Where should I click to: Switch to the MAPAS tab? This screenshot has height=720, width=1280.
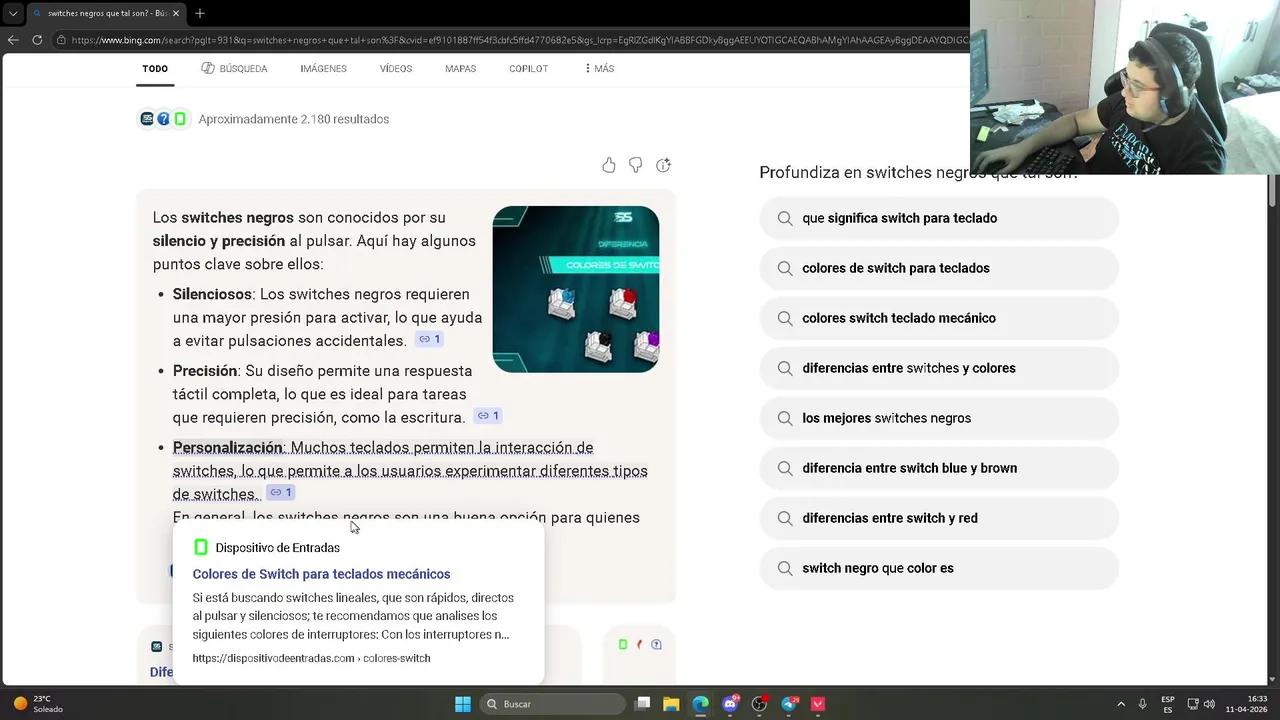click(460, 69)
